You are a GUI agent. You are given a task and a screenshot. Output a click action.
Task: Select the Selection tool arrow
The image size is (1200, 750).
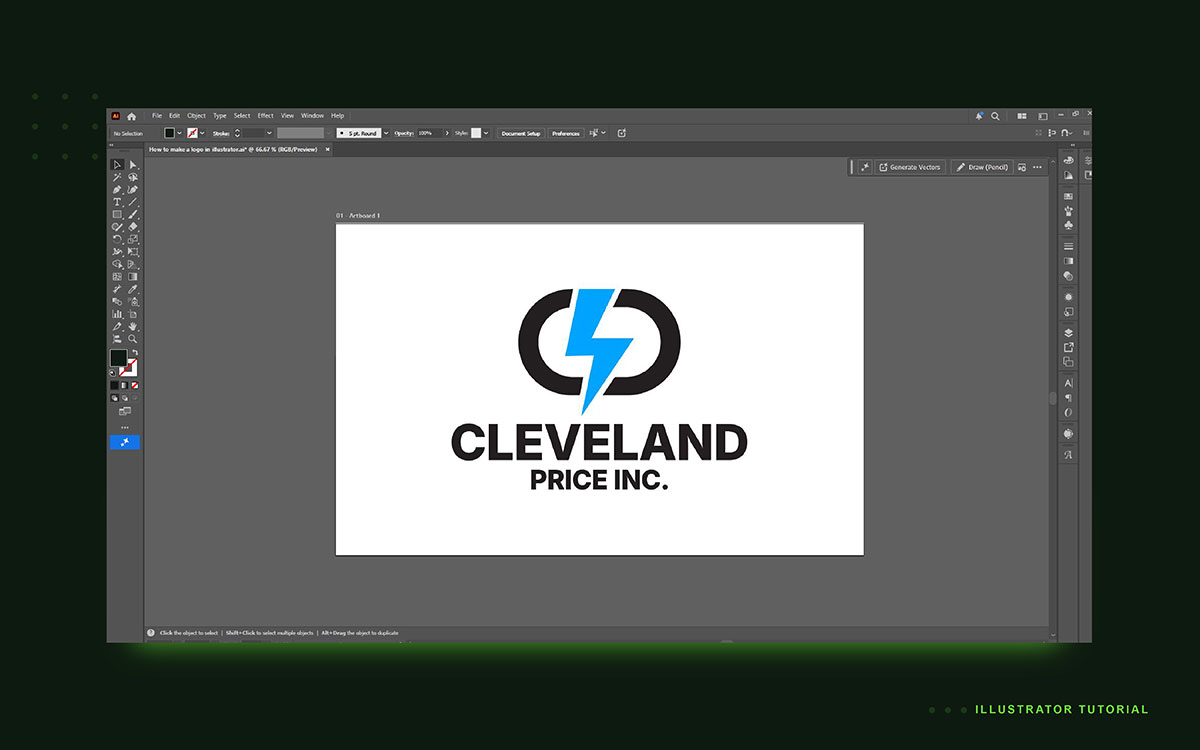click(x=117, y=164)
